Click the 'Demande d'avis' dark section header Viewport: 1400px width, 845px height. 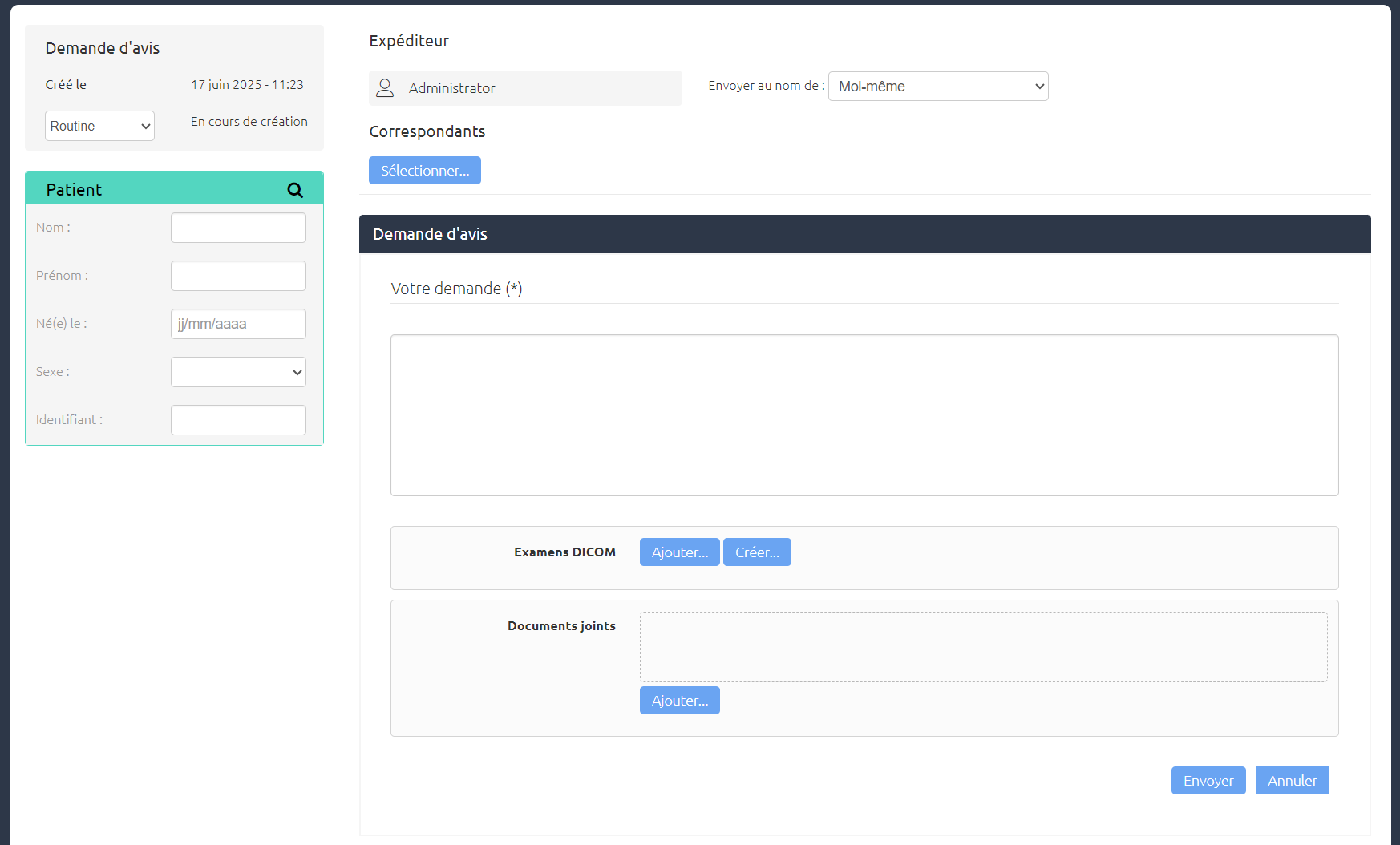click(x=865, y=234)
